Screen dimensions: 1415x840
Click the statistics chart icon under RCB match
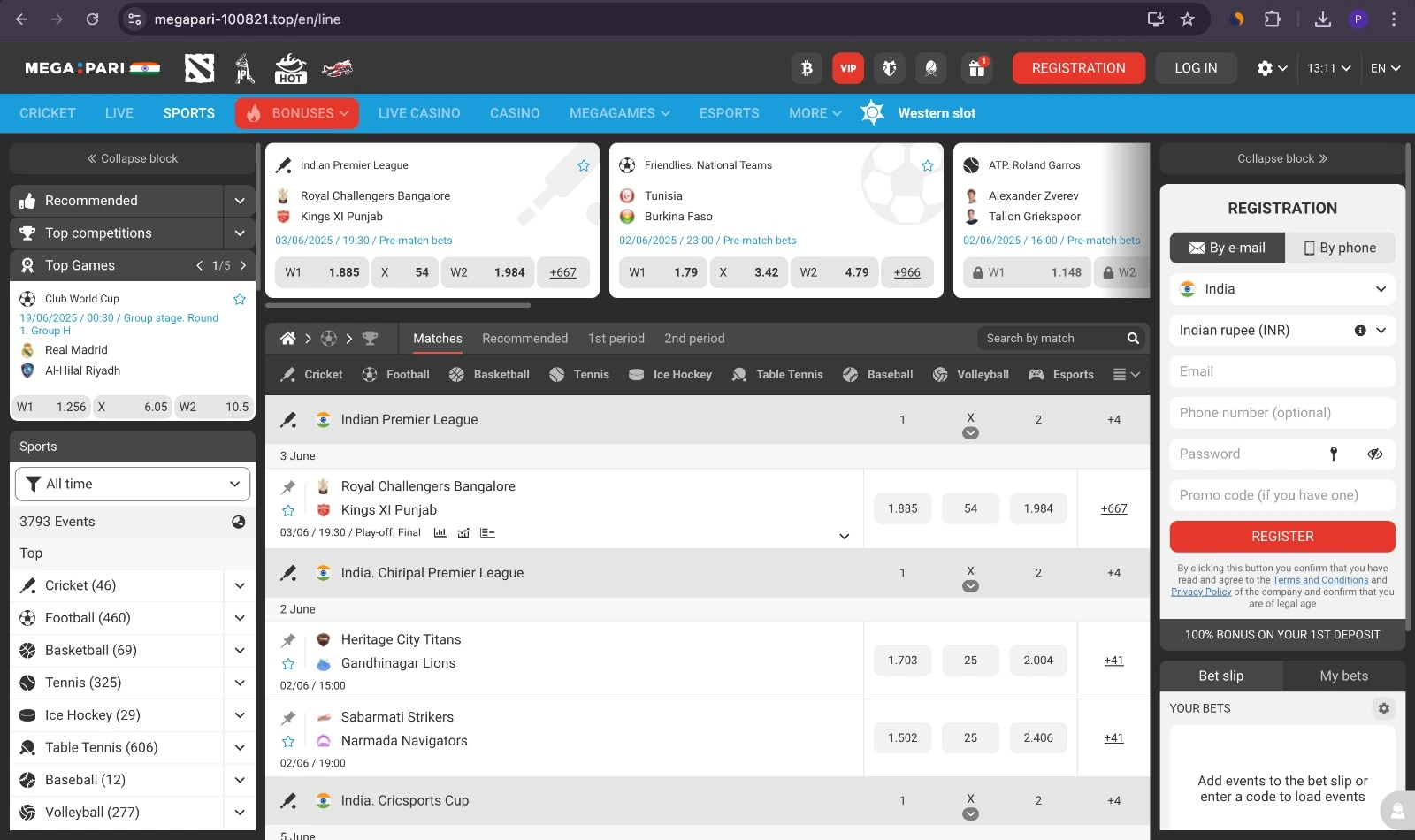(x=440, y=532)
